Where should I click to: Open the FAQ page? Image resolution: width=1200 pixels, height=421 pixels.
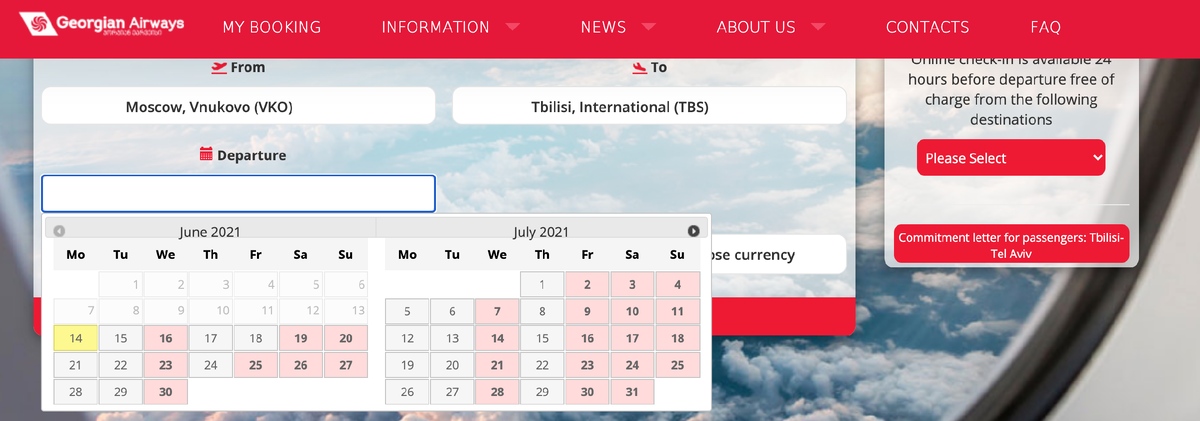pos(1045,27)
